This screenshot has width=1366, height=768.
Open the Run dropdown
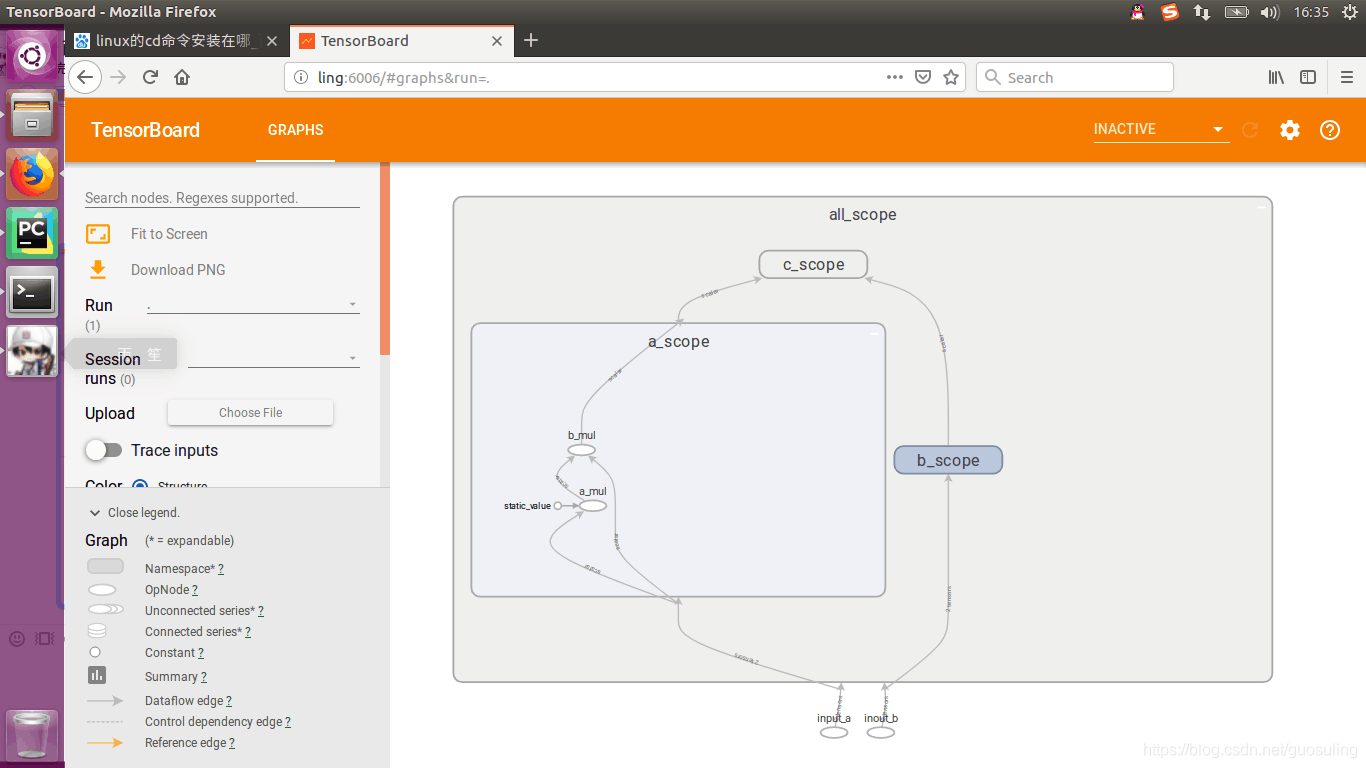click(x=253, y=305)
